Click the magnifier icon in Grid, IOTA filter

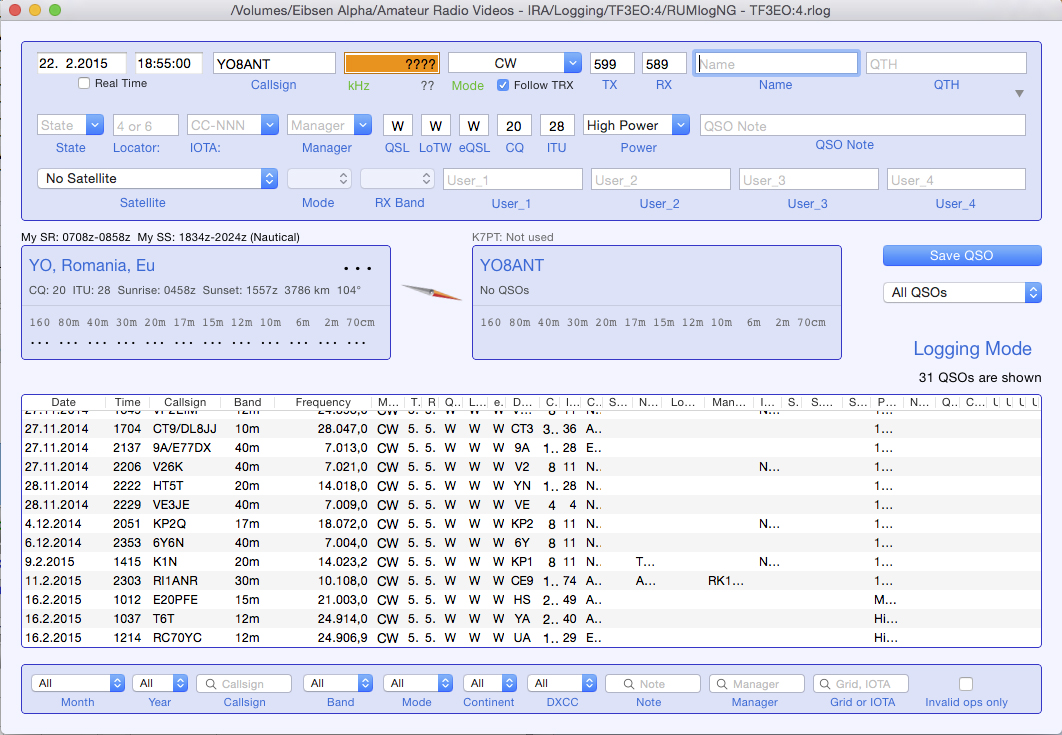pyautogui.click(x=826, y=684)
